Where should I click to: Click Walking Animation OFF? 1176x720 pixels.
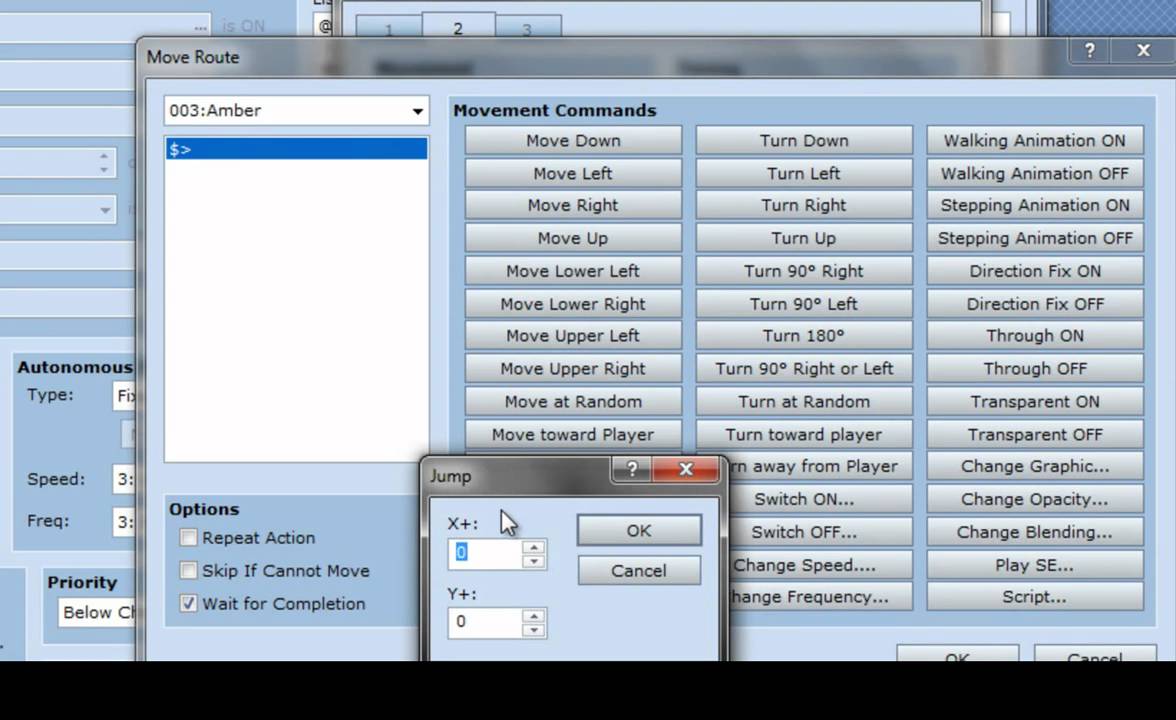(x=1035, y=173)
